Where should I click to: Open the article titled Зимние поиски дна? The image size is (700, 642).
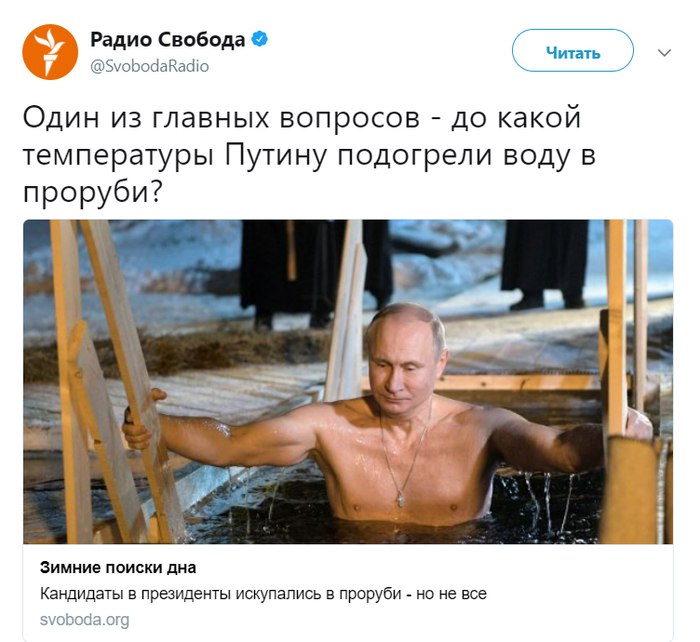[x=118, y=567]
